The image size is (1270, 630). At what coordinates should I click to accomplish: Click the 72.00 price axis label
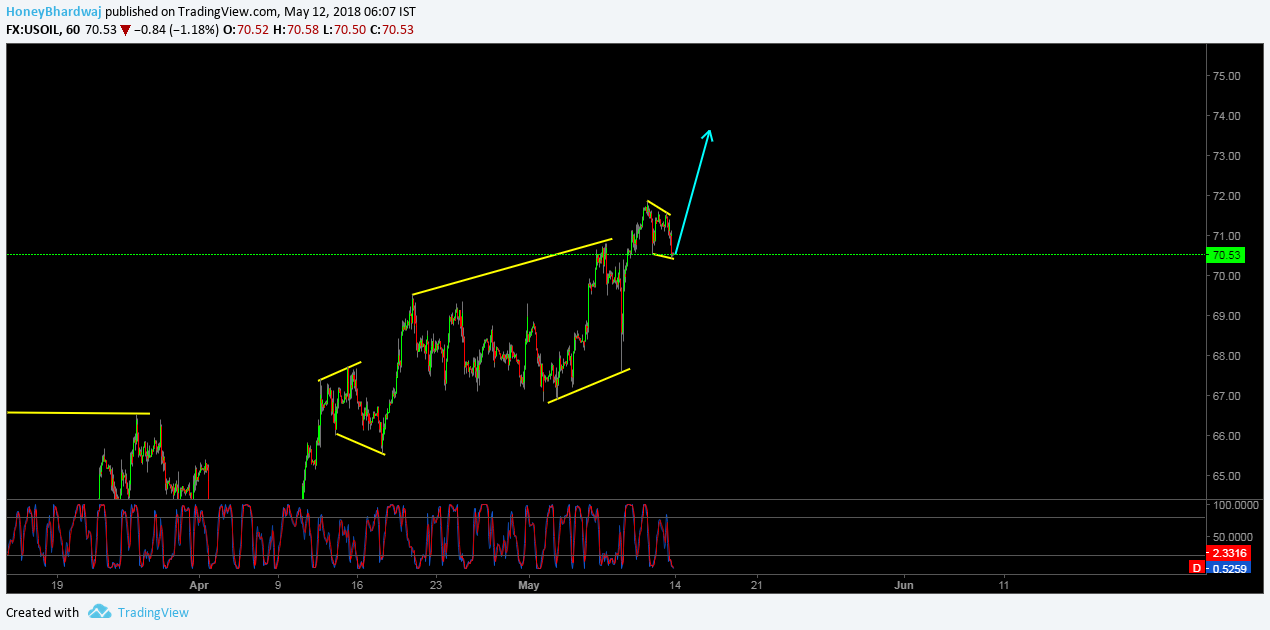point(1226,196)
